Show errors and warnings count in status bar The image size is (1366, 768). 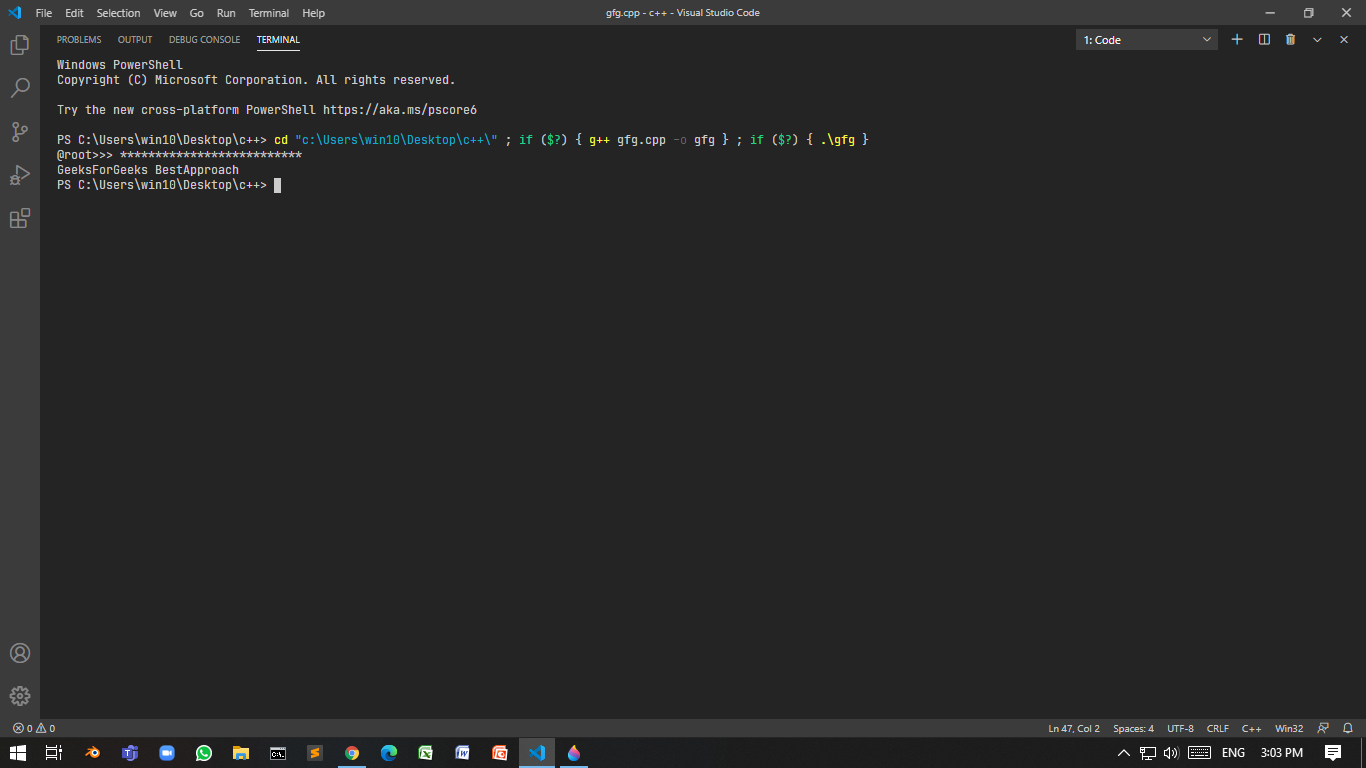(x=34, y=728)
